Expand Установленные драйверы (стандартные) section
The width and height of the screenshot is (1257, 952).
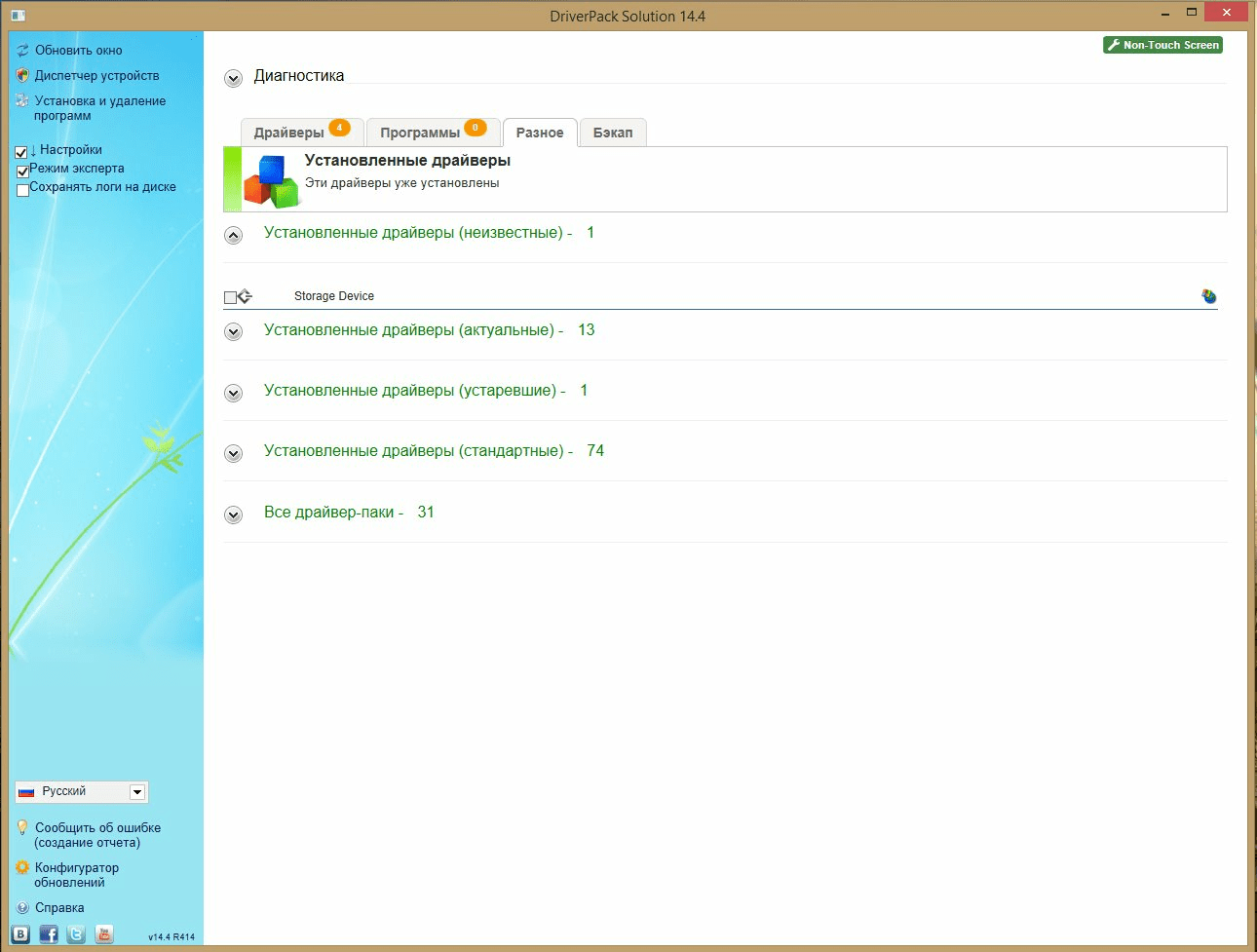233,453
